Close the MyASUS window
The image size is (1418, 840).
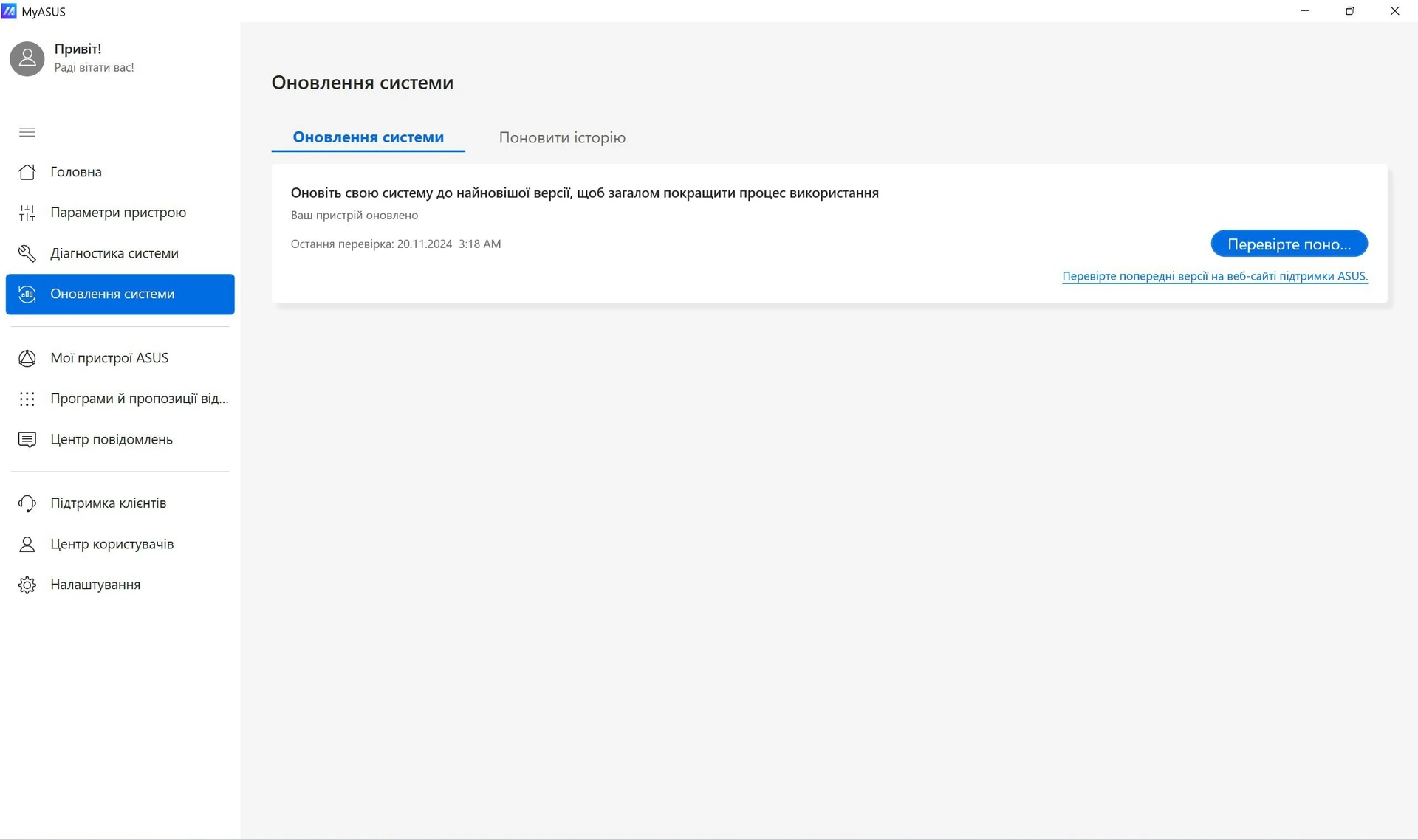click(1395, 11)
